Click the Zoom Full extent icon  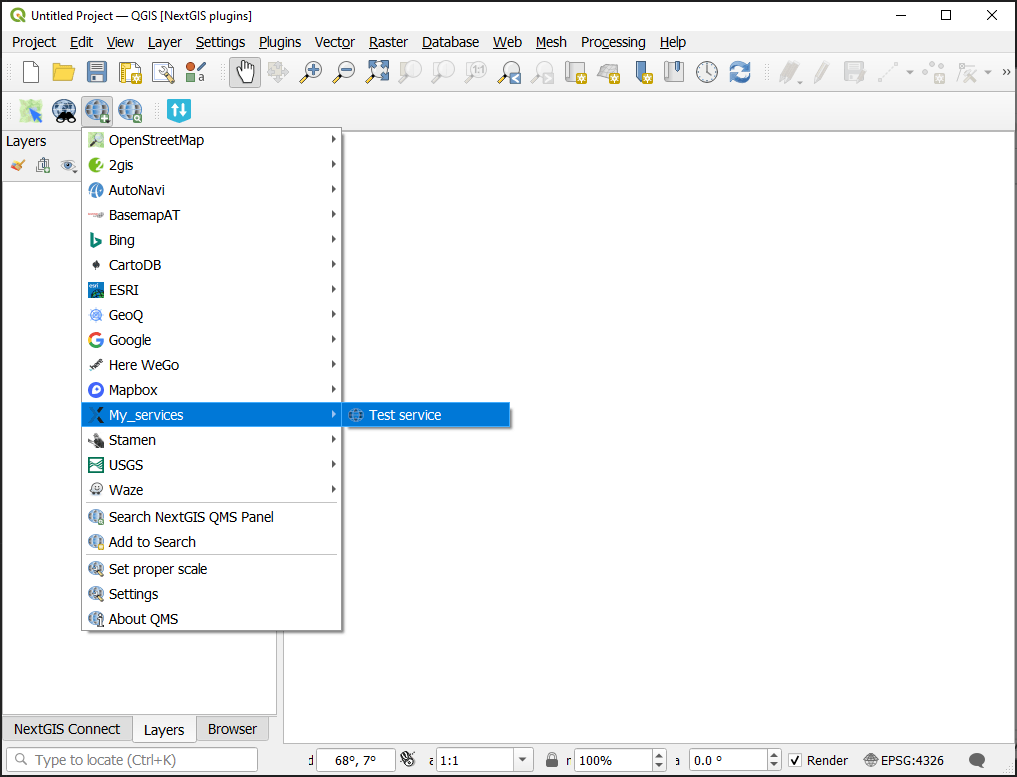[377, 72]
